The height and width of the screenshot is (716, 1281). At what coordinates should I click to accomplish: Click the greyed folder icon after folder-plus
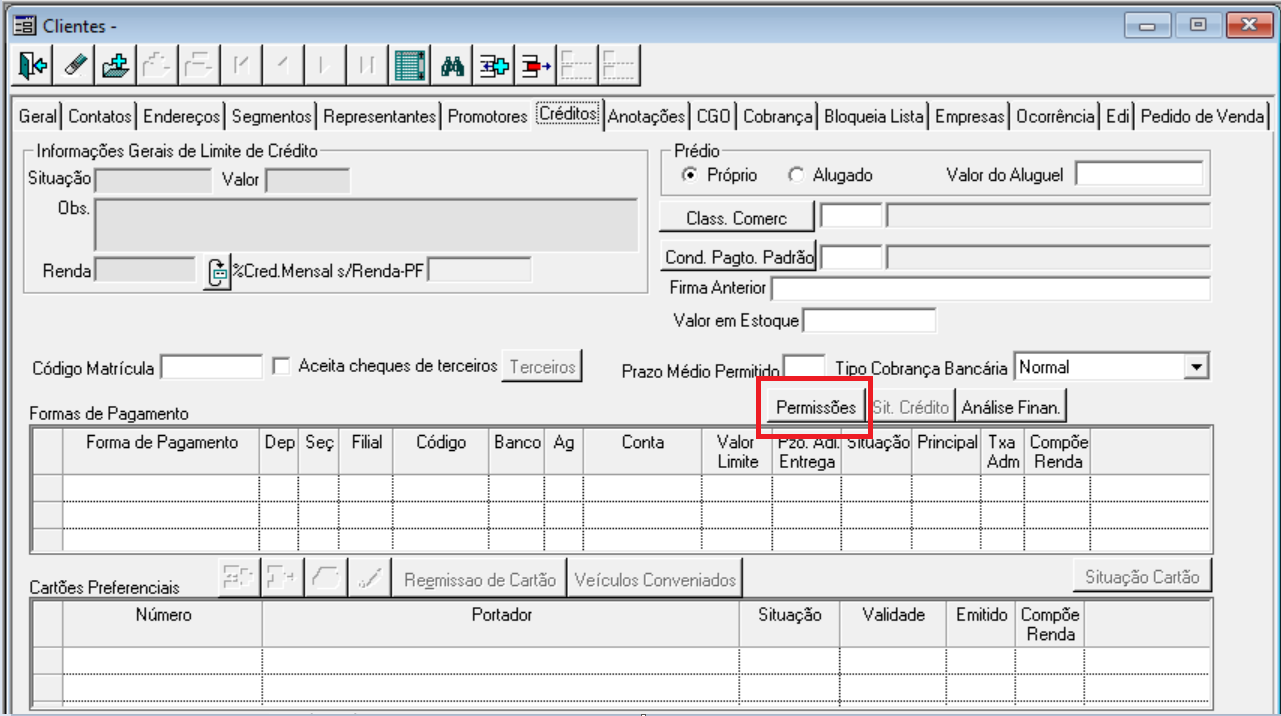(x=156, y=66)
